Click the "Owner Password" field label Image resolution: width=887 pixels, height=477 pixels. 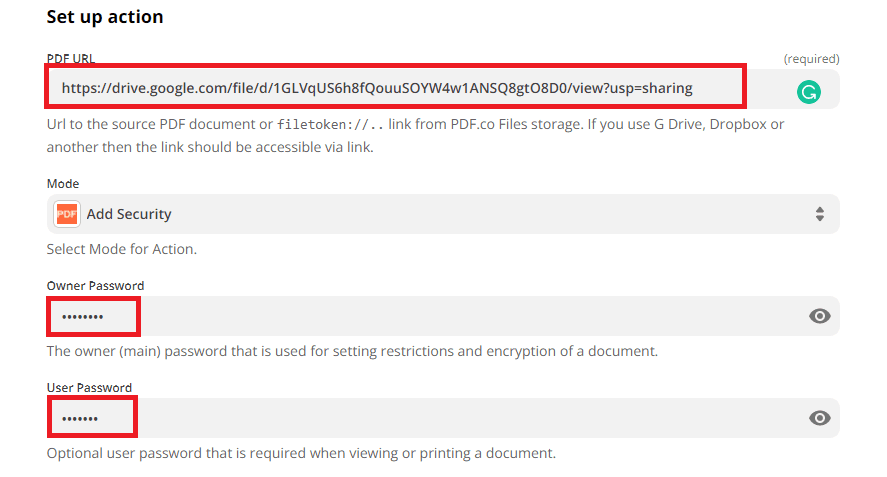[x=95, y=286]
